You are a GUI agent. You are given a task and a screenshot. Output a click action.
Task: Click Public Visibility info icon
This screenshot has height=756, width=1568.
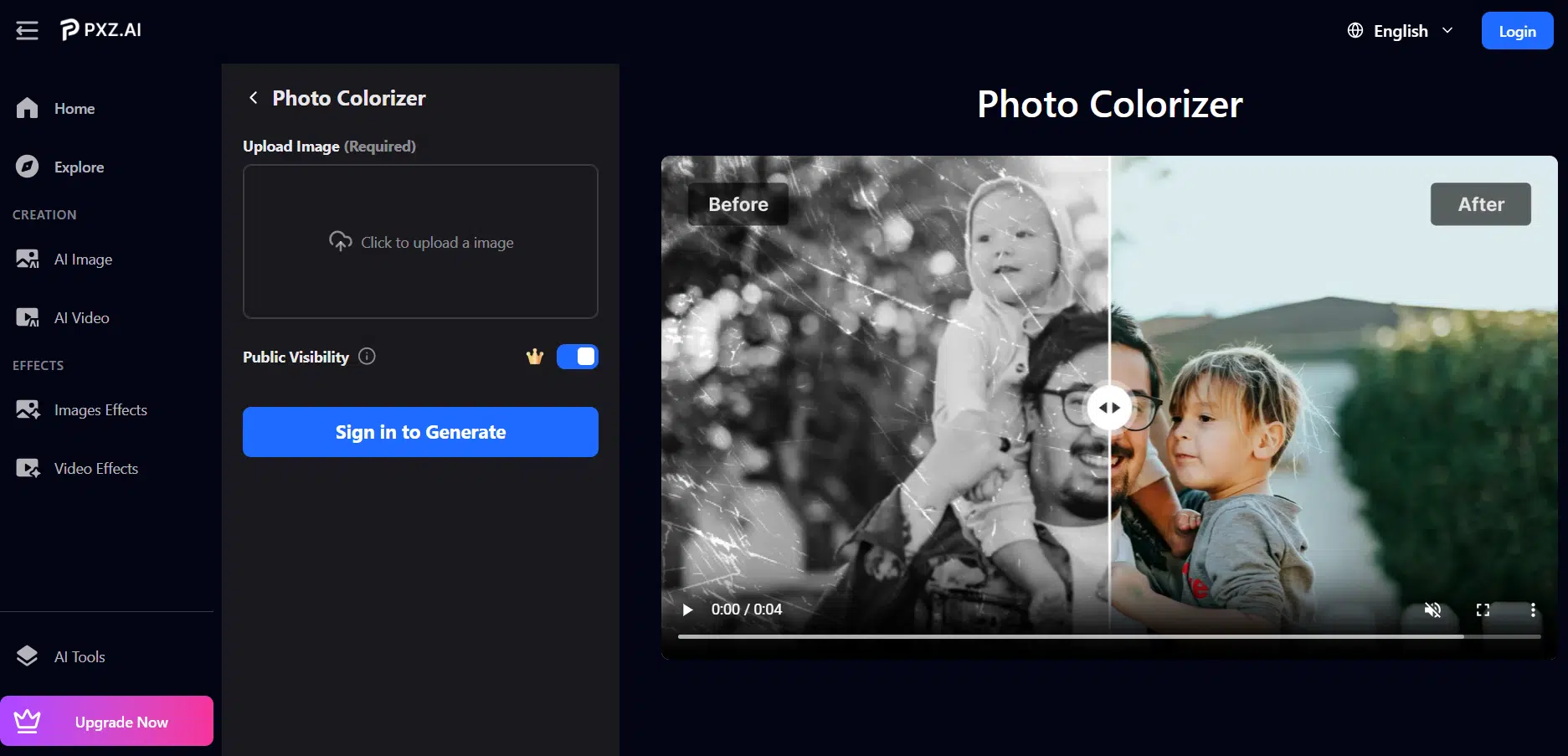click(x=367, y=357)
